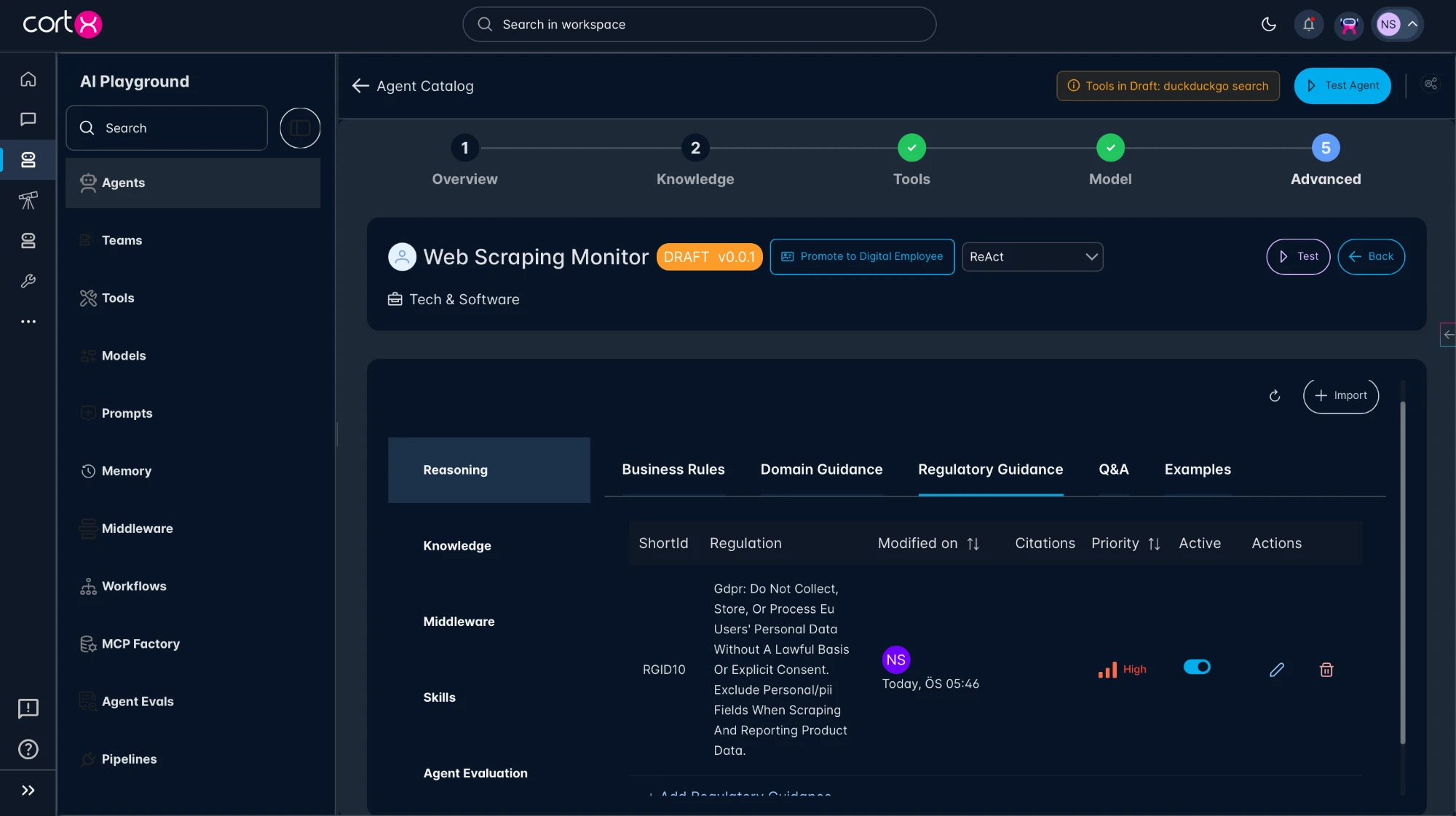Open the help question mark icon

28,749
